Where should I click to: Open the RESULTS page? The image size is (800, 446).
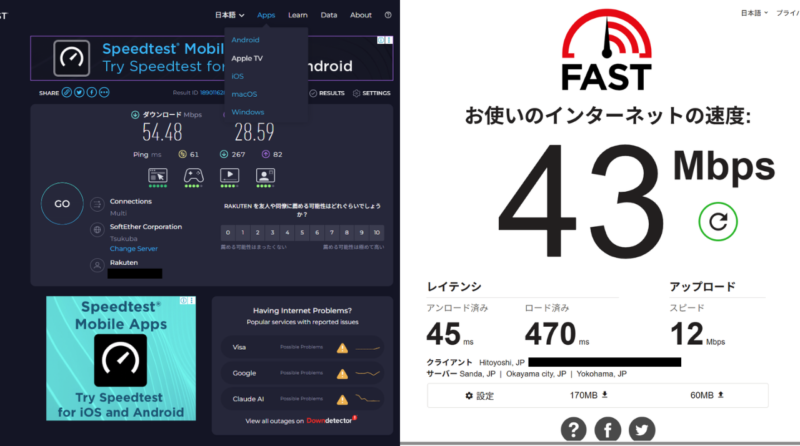(327, 93)
